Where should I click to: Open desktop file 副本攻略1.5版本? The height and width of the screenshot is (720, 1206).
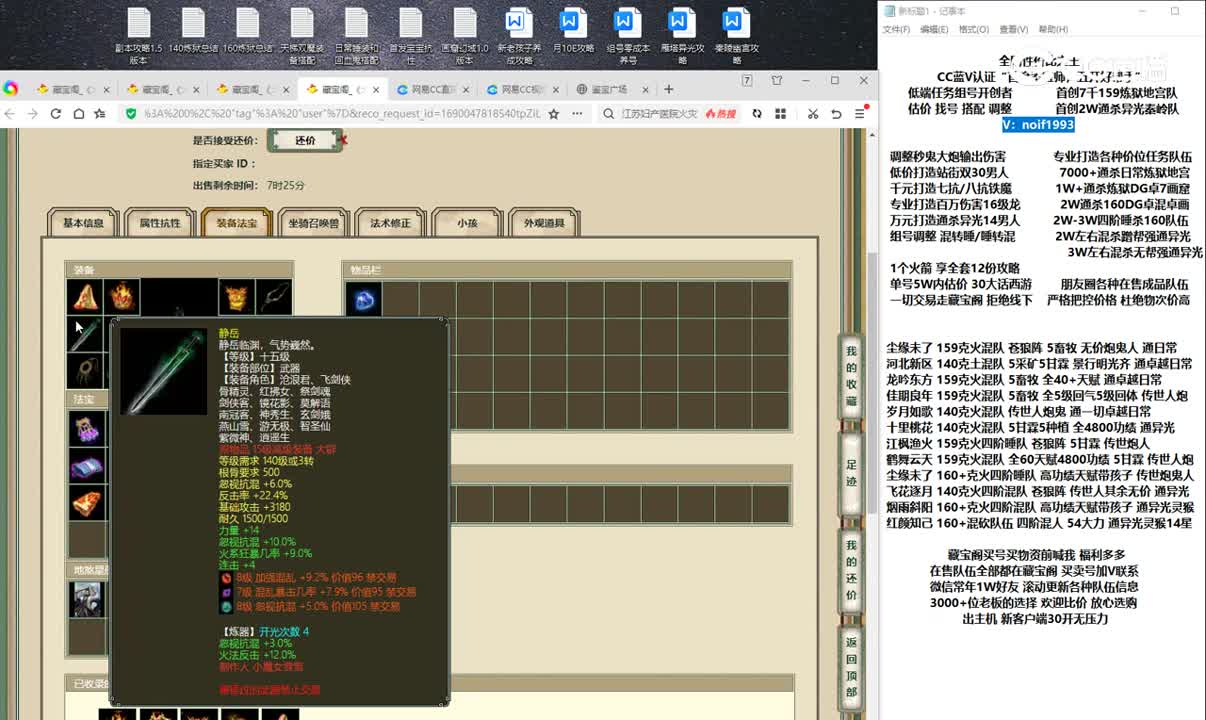click(x=138, y=35)
